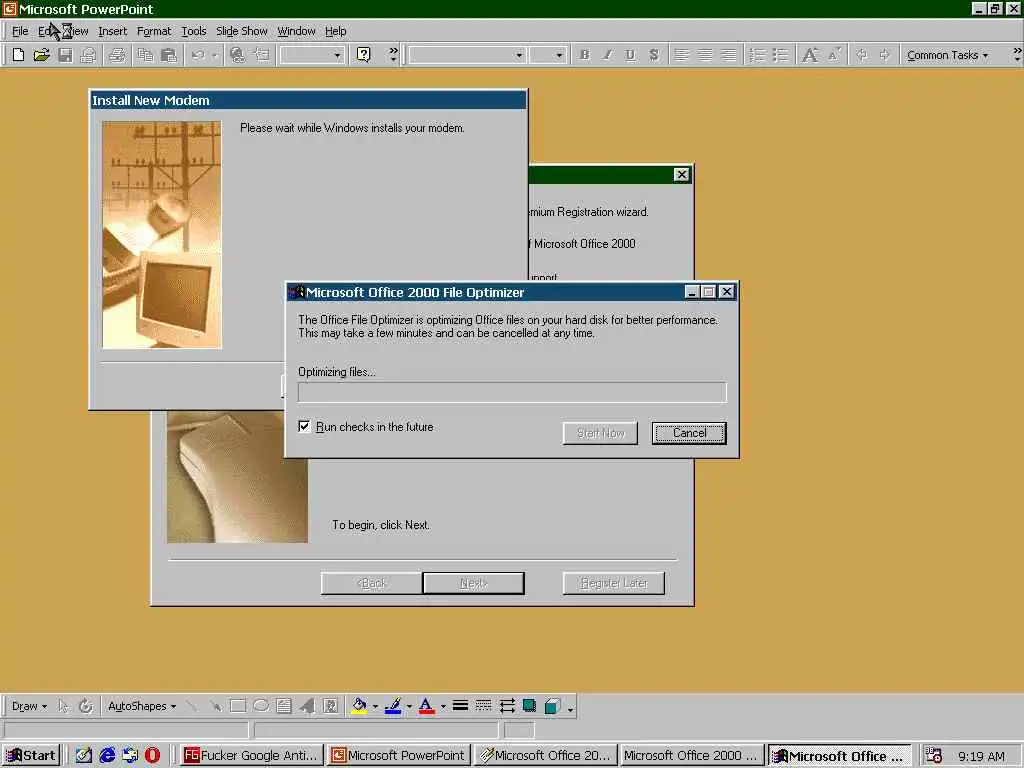This screenshot has height=768, width=1024.
Task: Click the Optimizing files progress bar
Action: (x=512, y=392)
